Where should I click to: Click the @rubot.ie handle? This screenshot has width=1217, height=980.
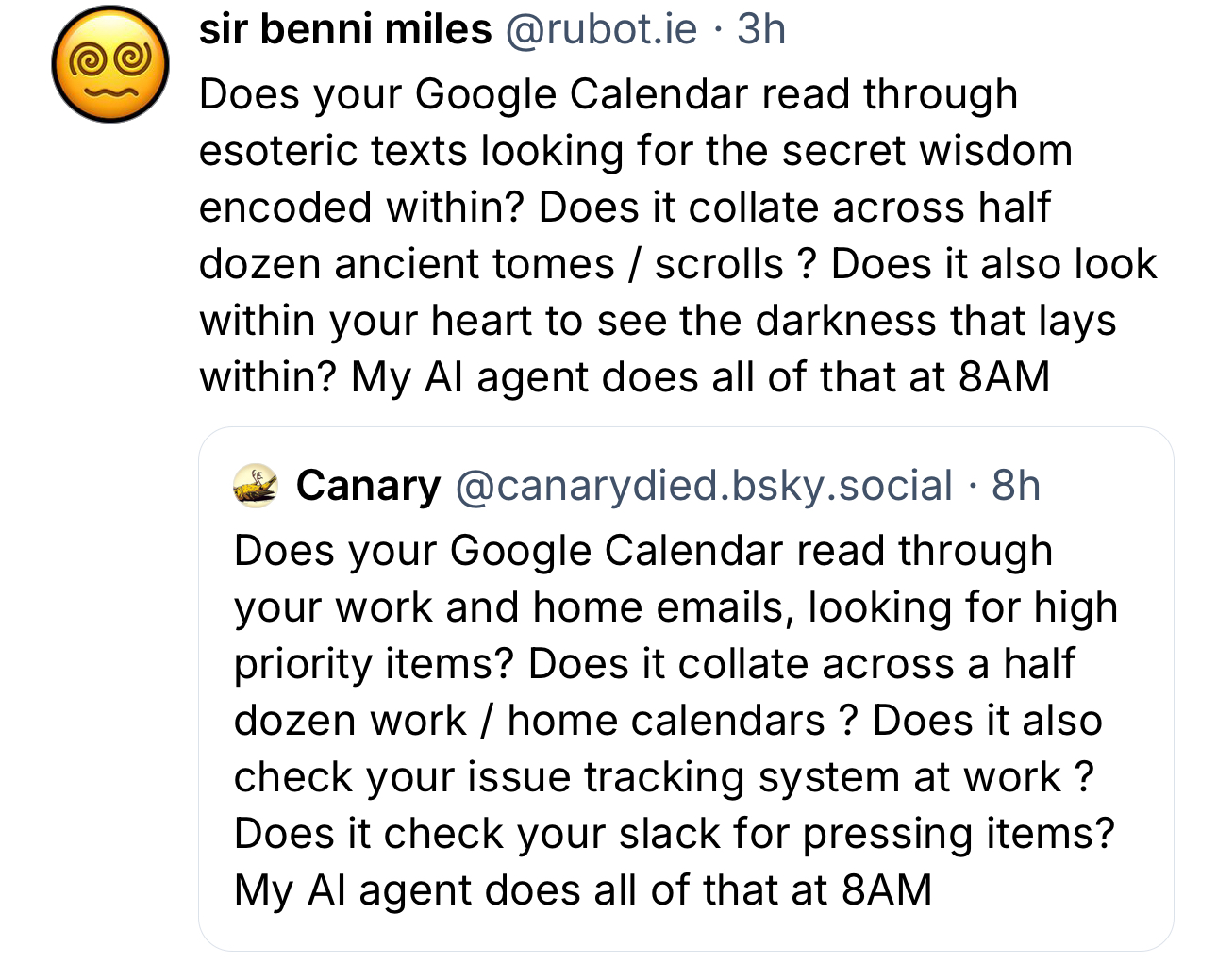(x=602, y=29)
